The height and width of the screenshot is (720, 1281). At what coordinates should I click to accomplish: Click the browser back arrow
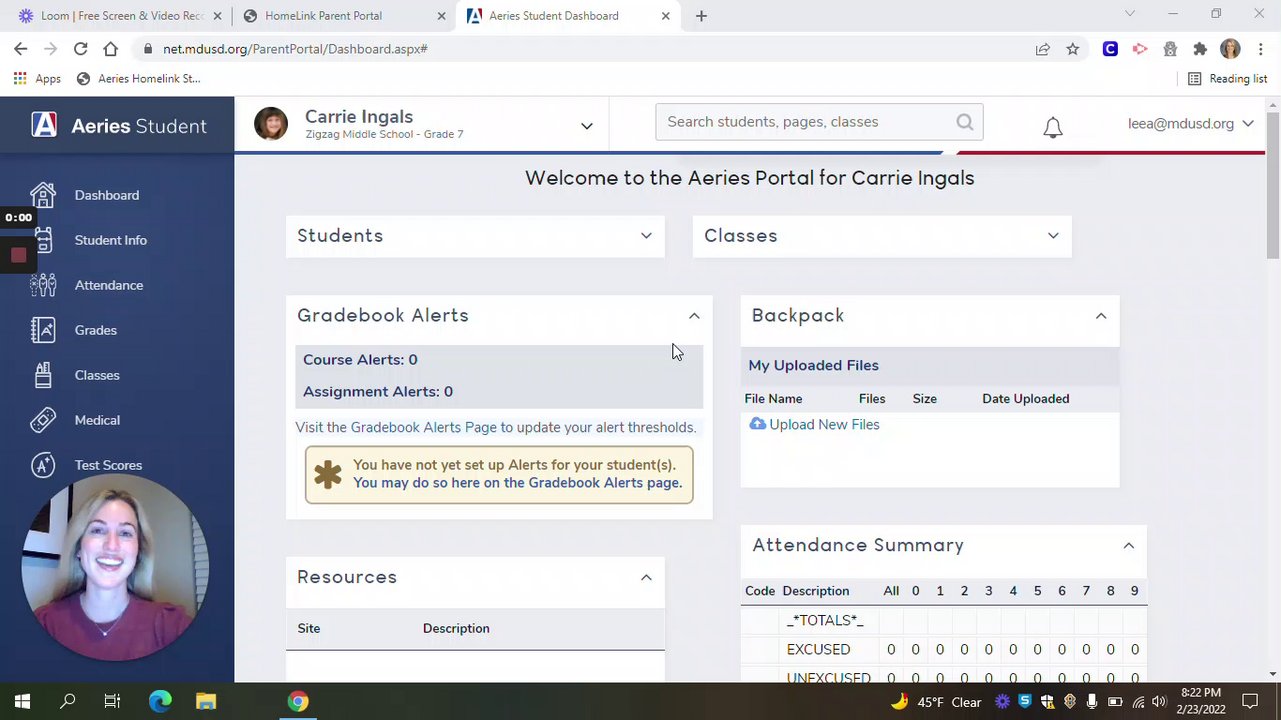tap(21, 48)
